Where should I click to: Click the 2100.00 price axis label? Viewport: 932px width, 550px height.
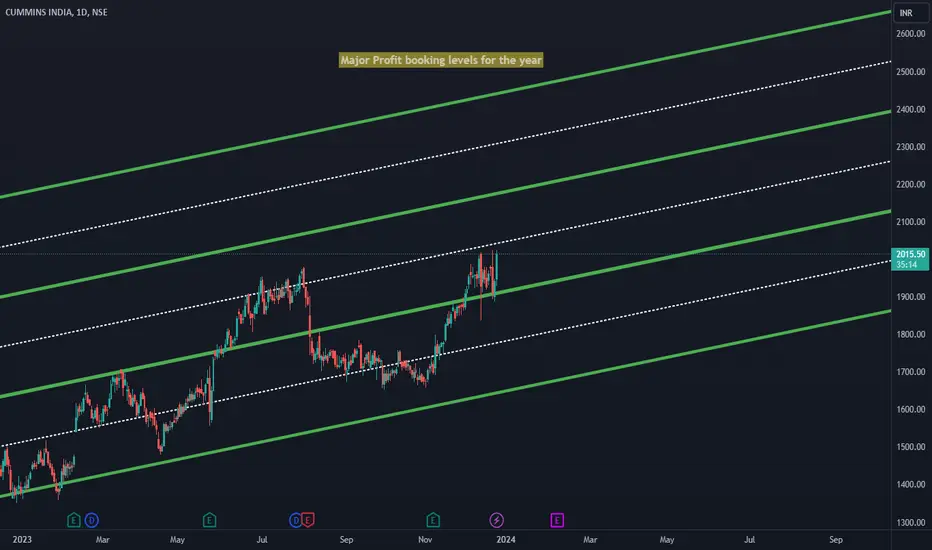tap(911, 222)
